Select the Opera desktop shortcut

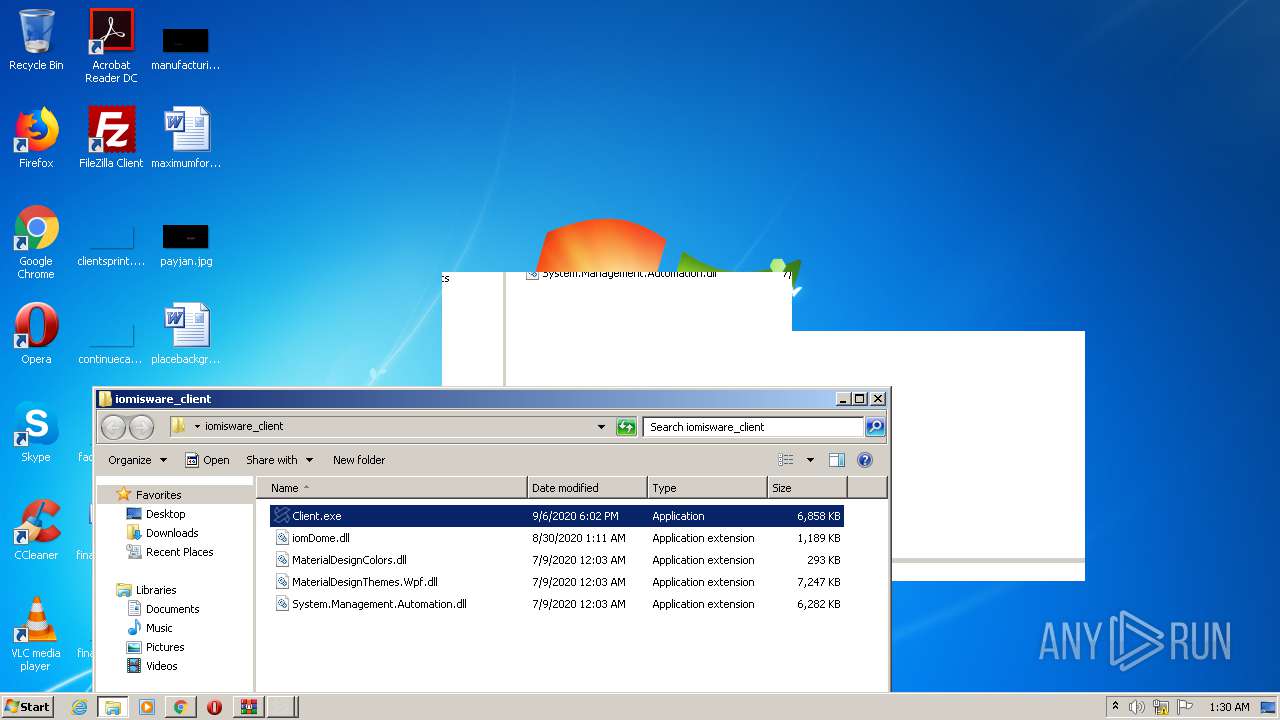click(x=36, y=334)
